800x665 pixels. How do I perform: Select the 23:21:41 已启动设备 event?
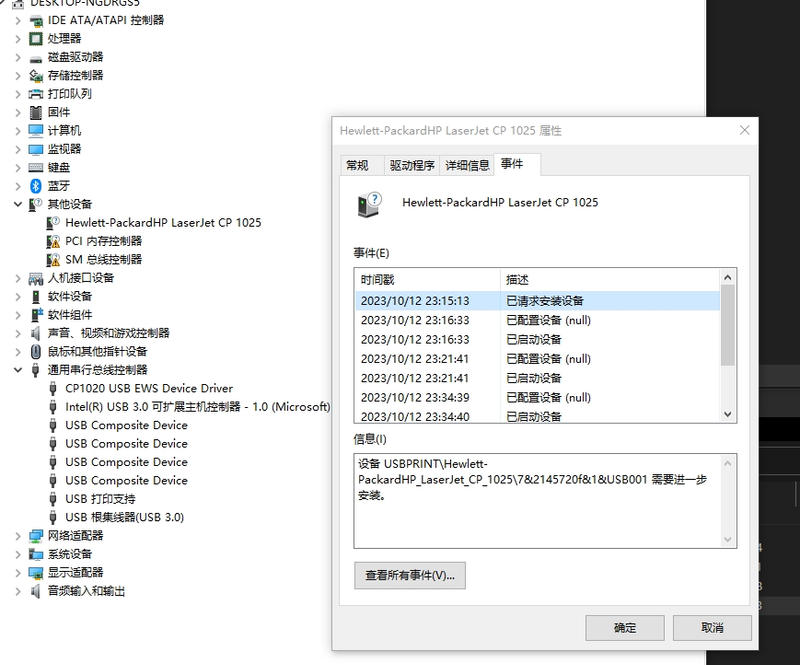538,379
